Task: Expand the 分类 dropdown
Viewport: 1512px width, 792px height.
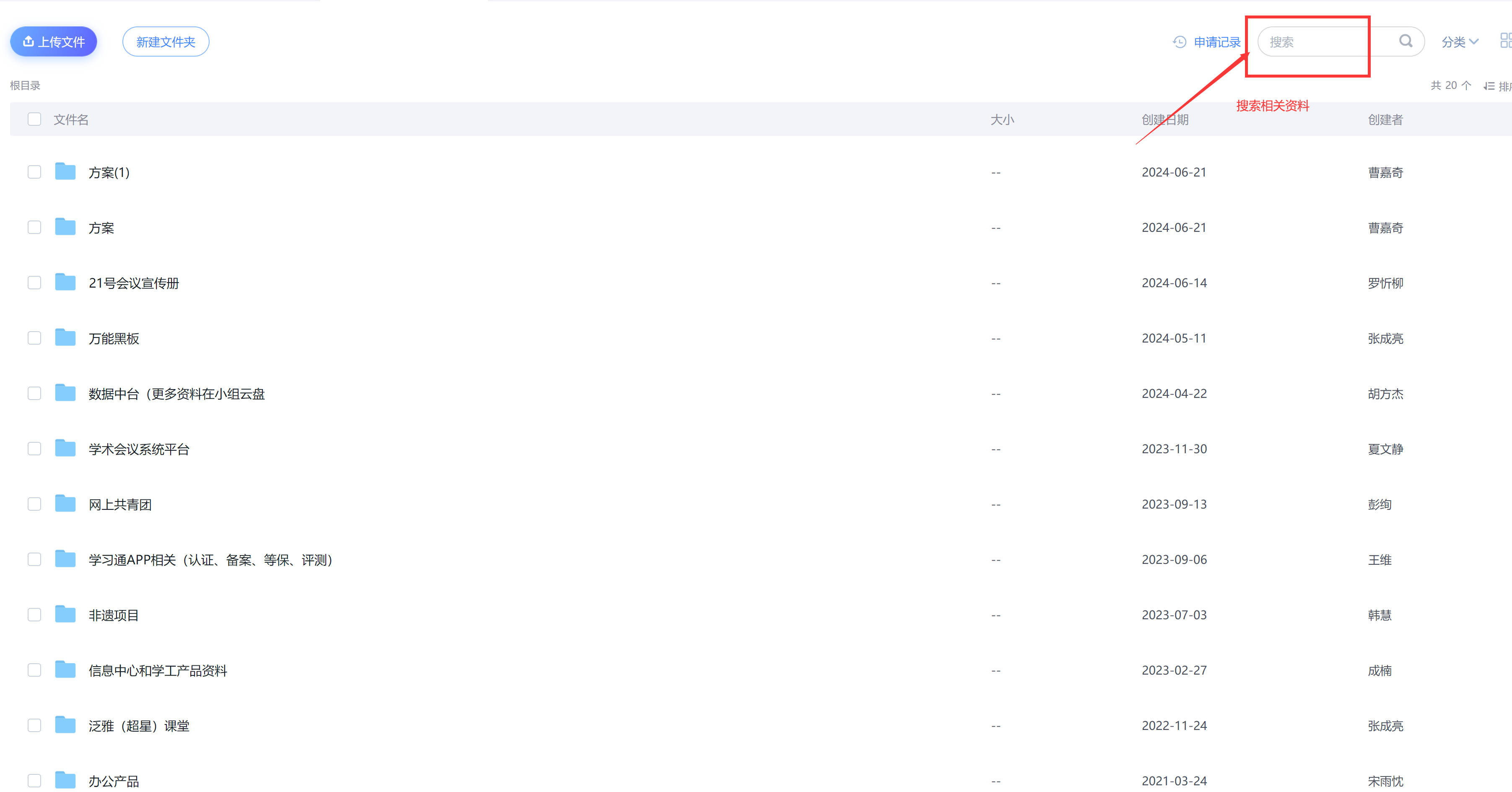Action: point(1459,42)
